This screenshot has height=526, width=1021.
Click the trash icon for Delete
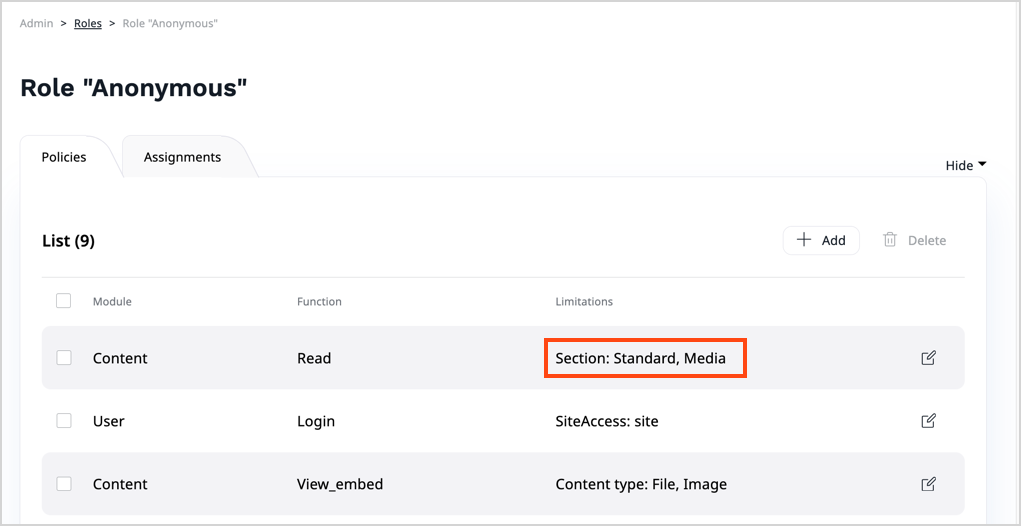[890, 240]
